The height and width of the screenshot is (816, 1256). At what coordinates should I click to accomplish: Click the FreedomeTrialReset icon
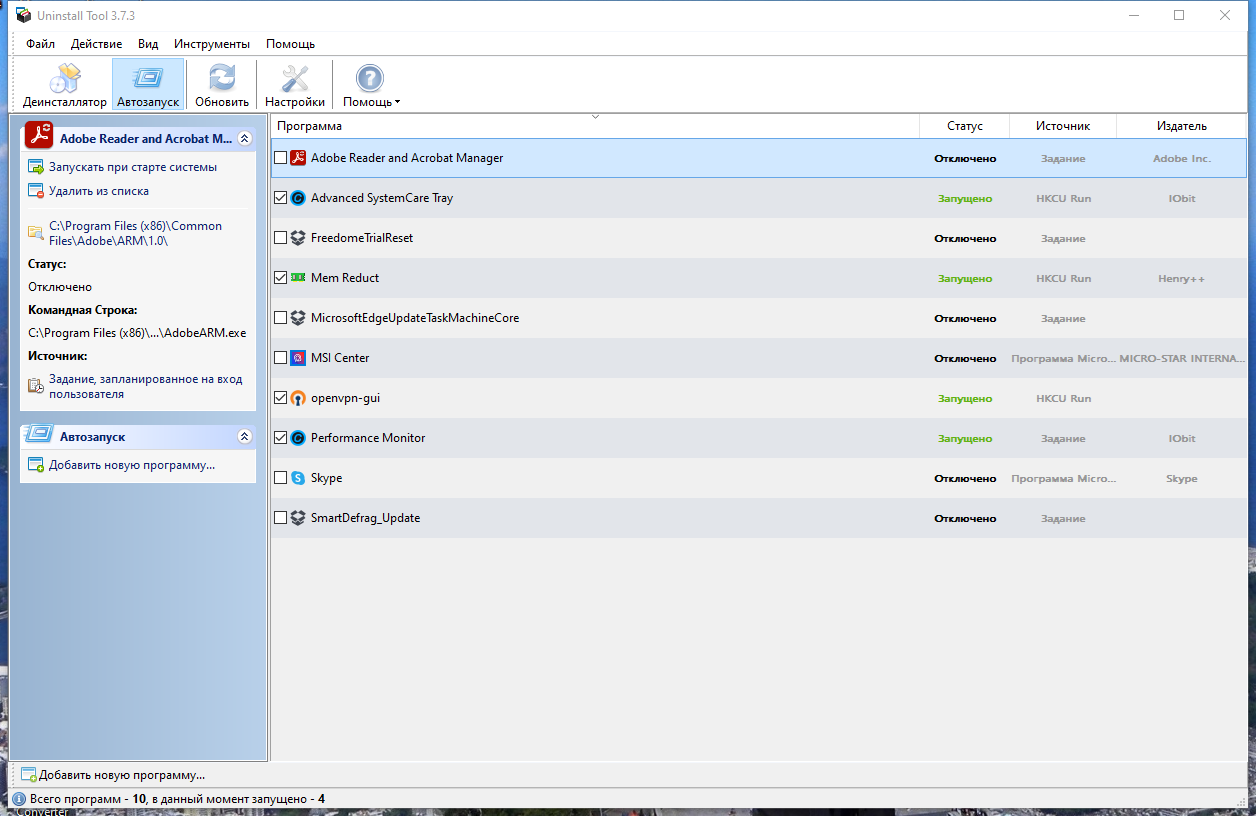pos(297,238)
